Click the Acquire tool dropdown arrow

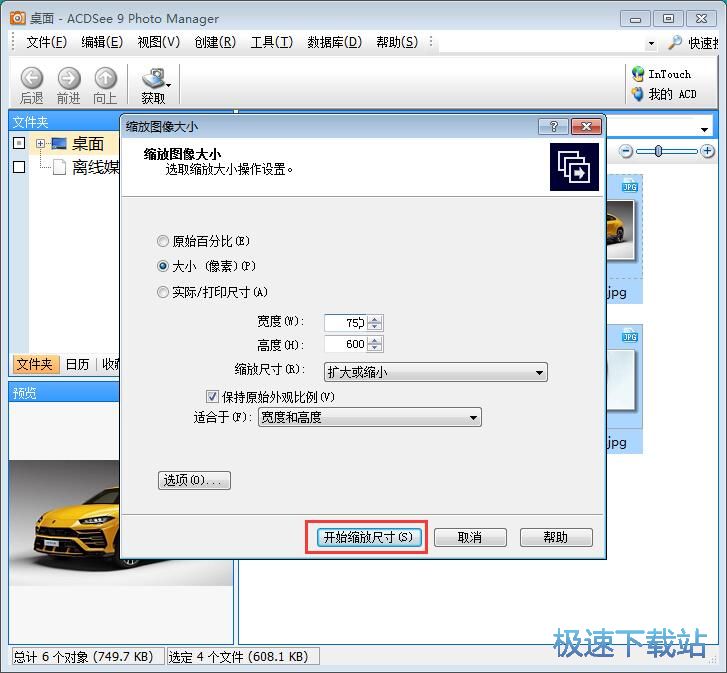click(x=169, y=85)
